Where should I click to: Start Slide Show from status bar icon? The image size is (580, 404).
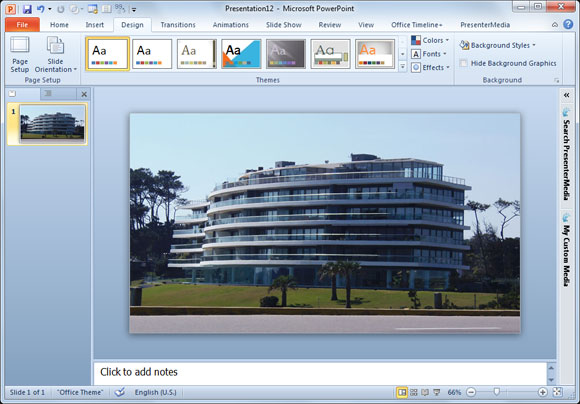tap(437, 392)
